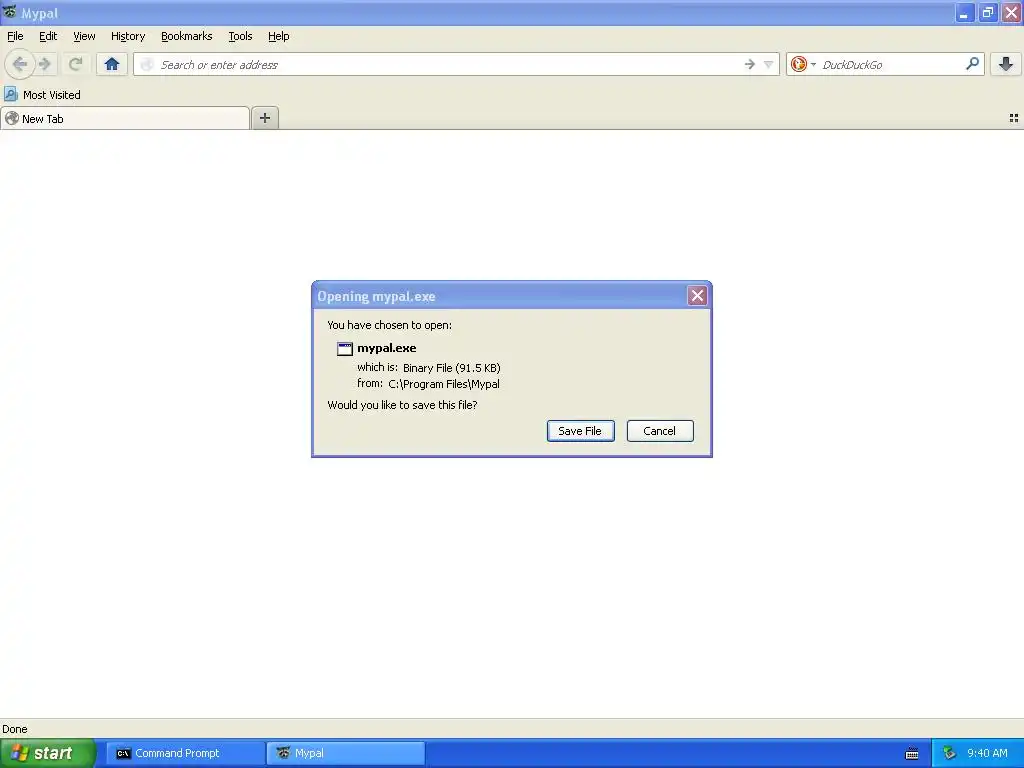Open the File menu
1024x768 pixels.
click(15, 37)
